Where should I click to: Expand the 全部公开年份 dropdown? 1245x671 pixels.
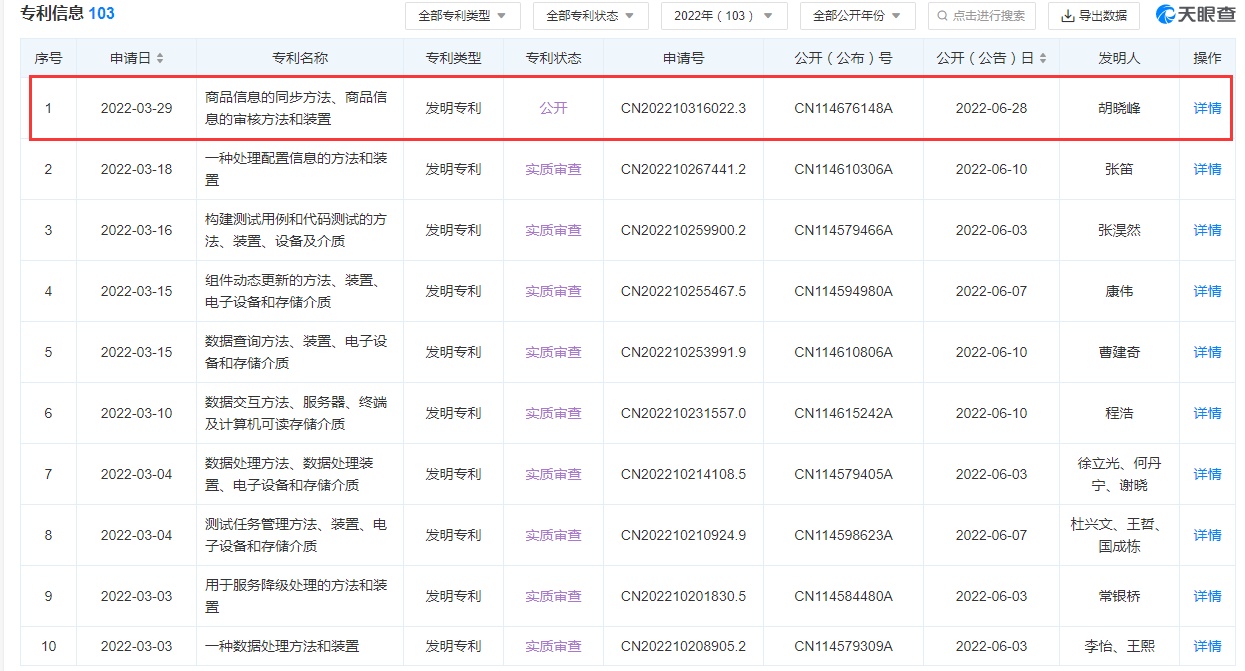(x=856, y=16)
